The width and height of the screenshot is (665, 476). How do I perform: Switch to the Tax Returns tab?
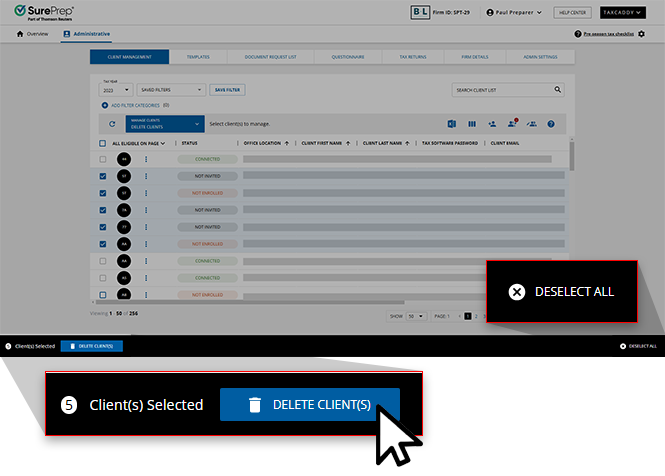tap(413, 57)
